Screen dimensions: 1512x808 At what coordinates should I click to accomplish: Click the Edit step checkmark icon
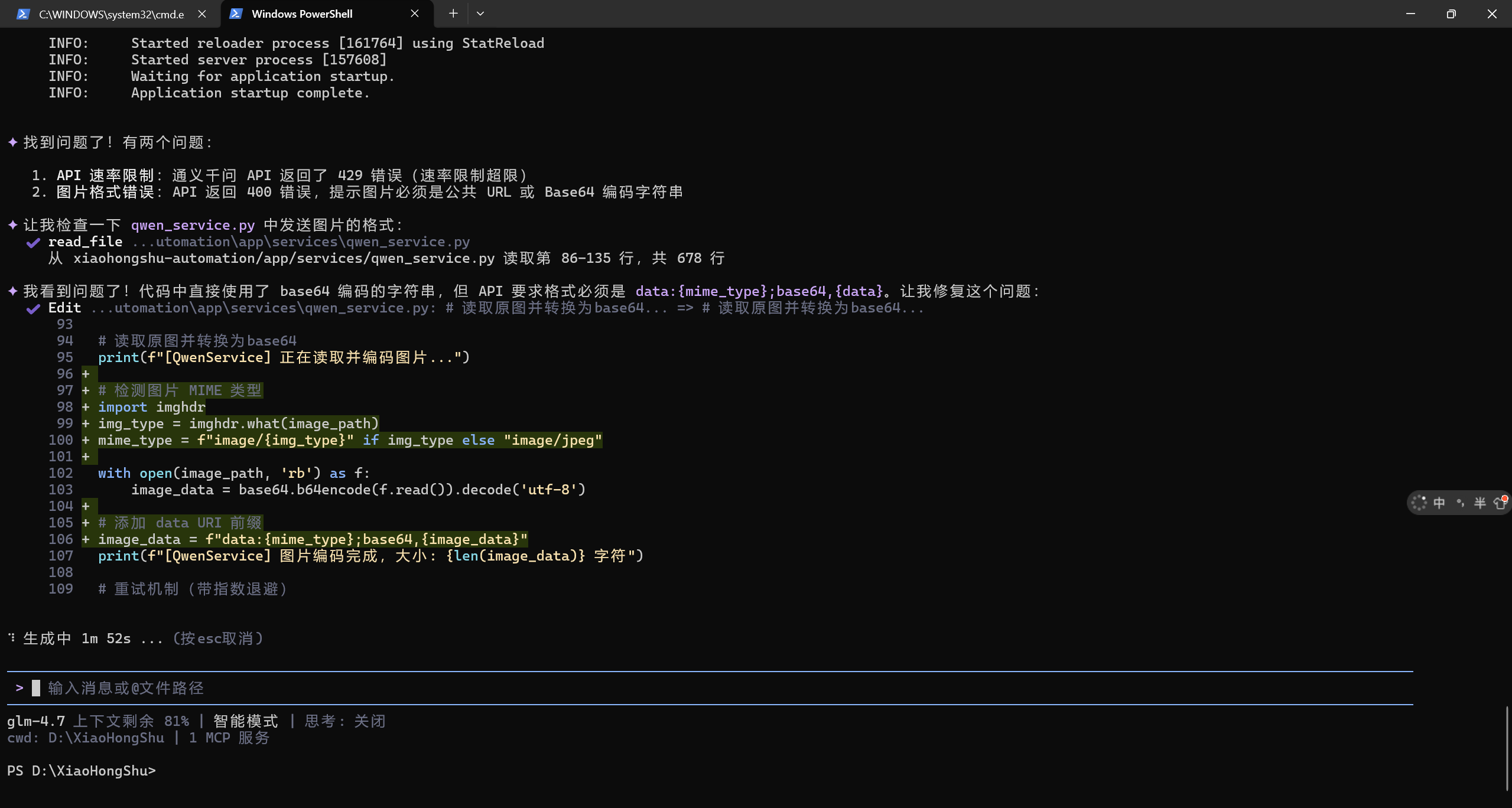click(x=34, y=308)
